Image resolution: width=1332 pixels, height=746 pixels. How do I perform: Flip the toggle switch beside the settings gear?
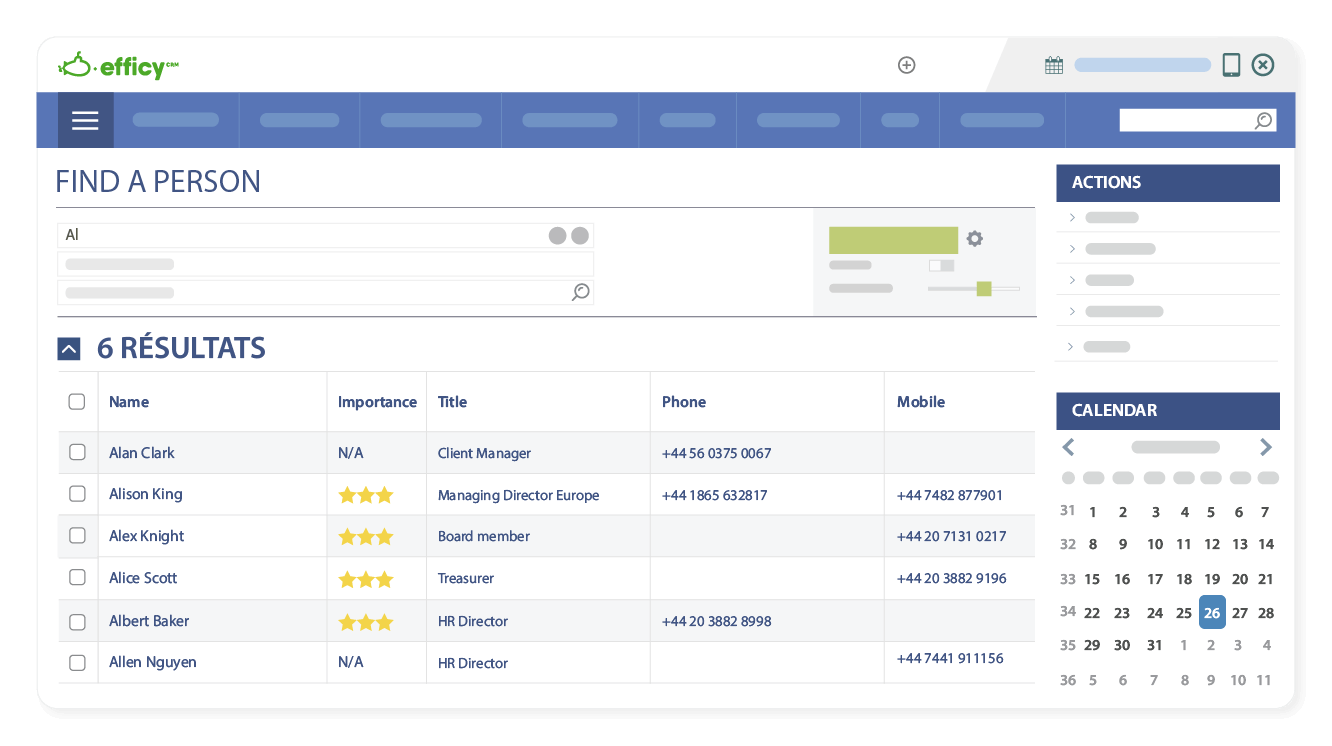coord(941,265)
